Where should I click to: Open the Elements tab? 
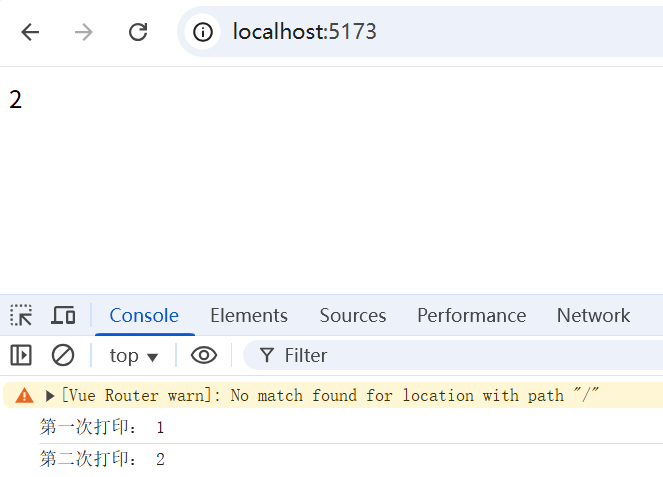pos(249,315)
